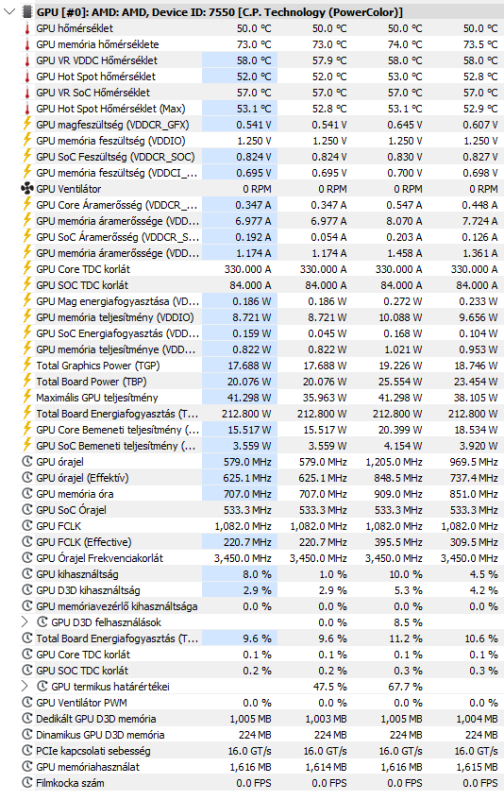Click thermometer icon beside GPU Hot Spot Hőmérséklet (Max)

tap(27, 109)
